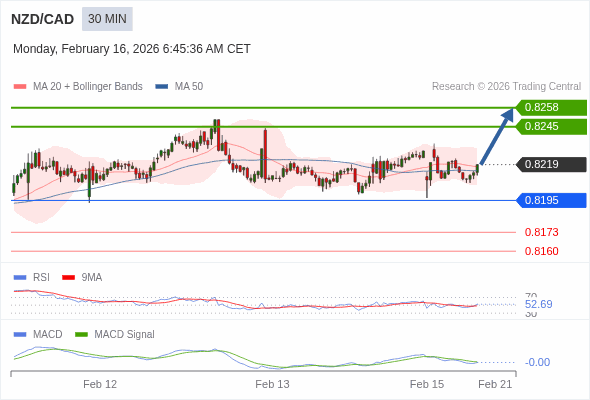Click the date and time line

132,49
